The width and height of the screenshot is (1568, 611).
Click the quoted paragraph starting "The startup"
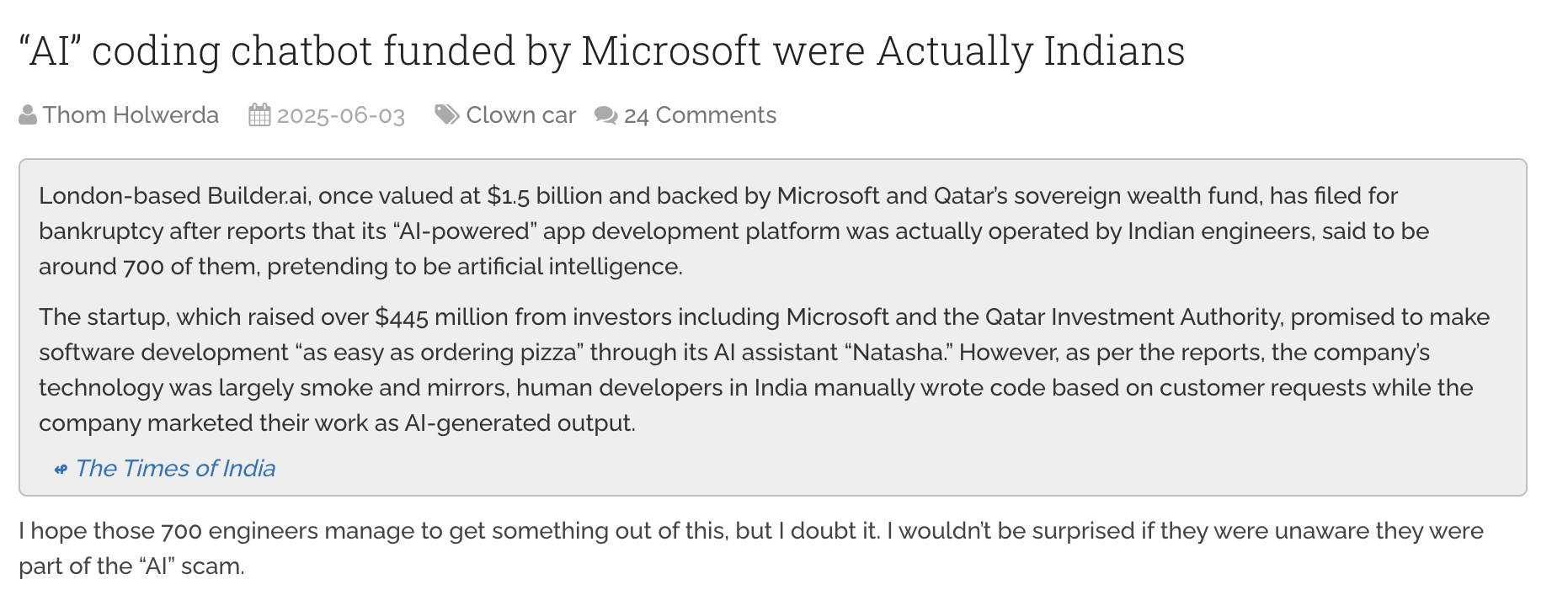[765, 370]
